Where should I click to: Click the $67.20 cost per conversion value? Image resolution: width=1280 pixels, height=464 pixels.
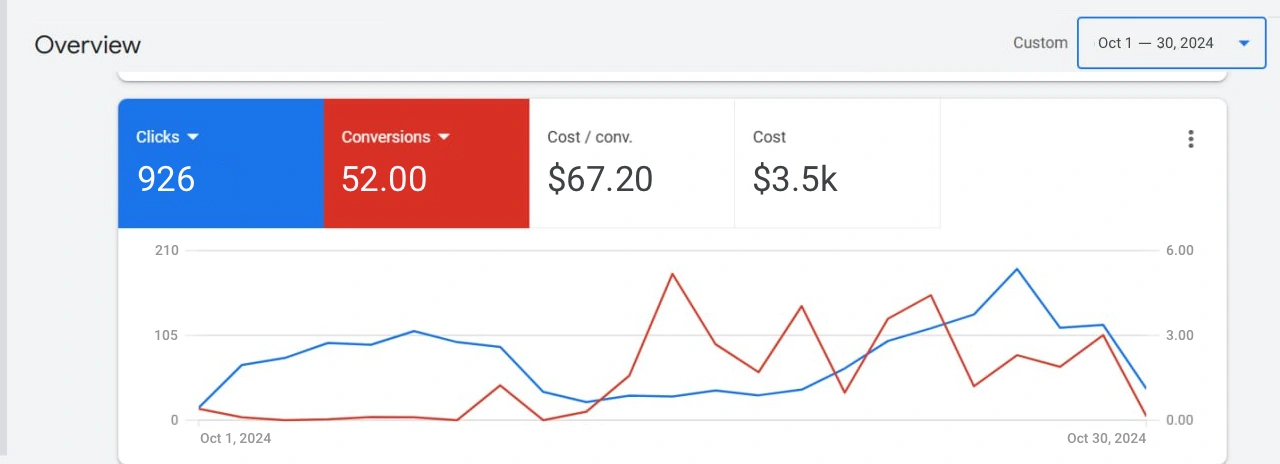click(600, 179)
